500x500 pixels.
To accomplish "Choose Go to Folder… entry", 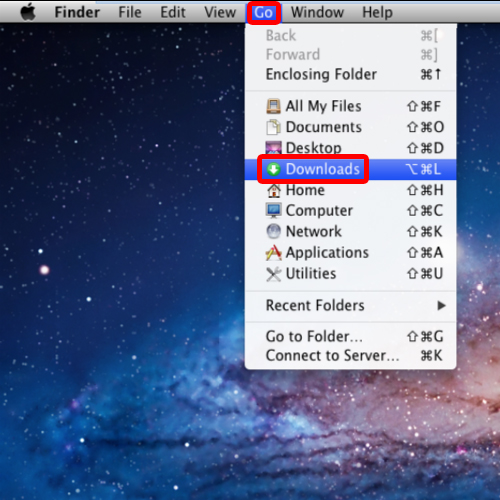I will (x=351, y=336).
